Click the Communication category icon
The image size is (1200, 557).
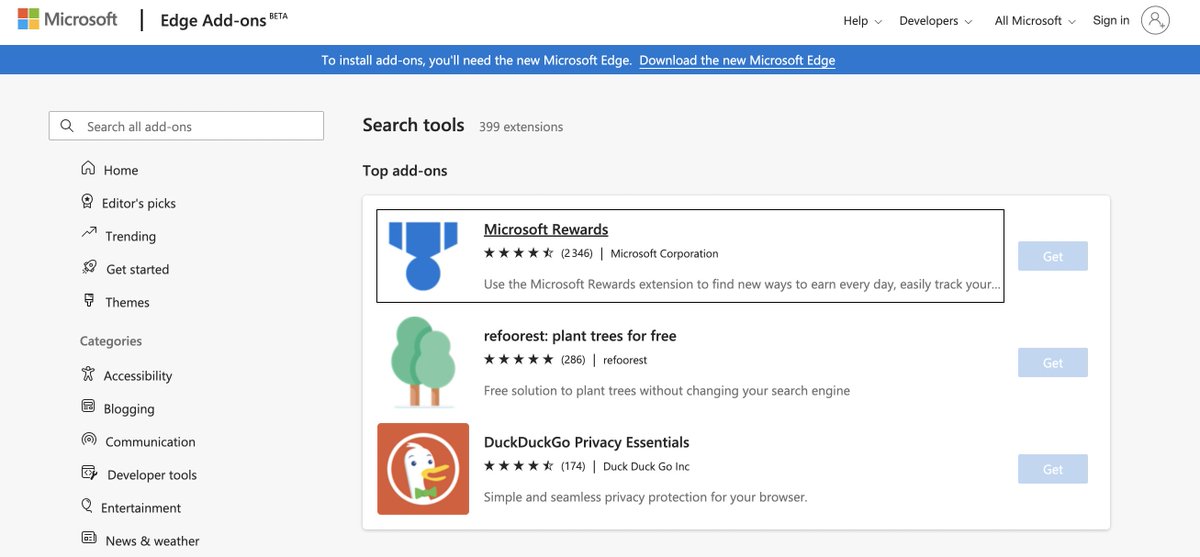[x=88, y=440]
